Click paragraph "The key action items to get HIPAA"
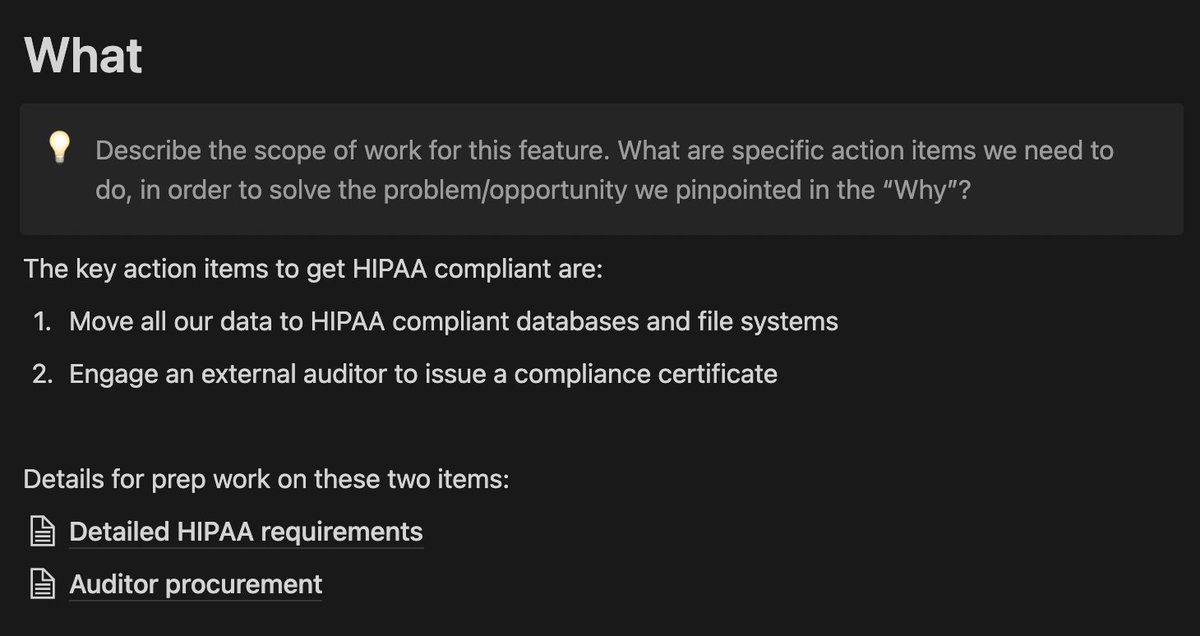Screen dimensions: 1200x636 [x=313, y=270]
